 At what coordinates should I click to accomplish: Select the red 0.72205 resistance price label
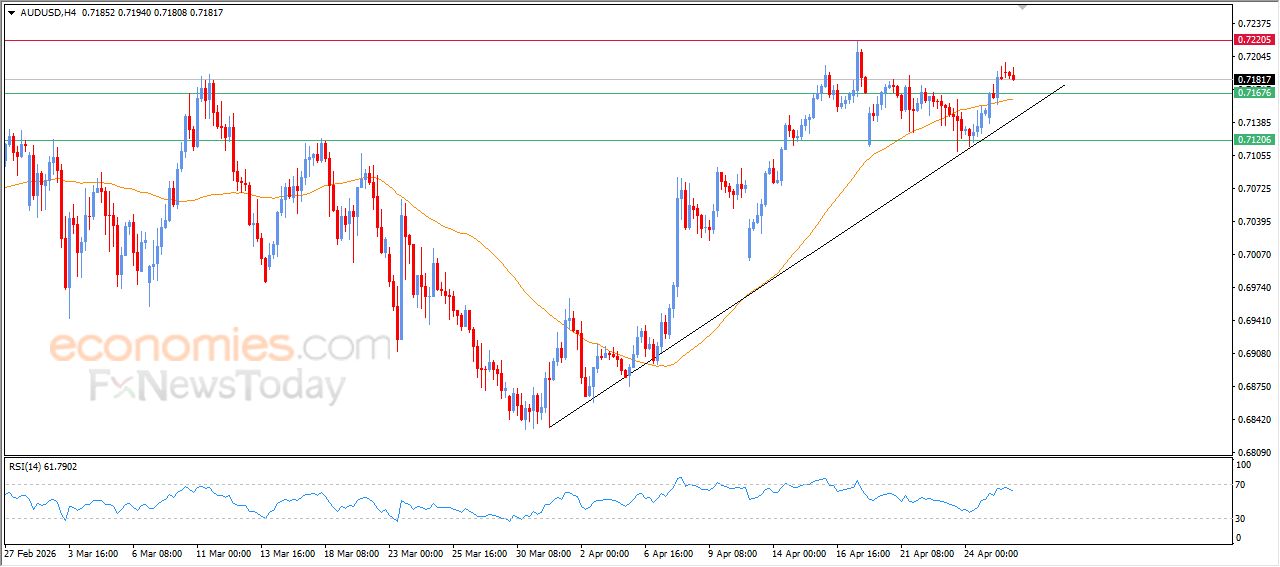tap(1254, 40)
